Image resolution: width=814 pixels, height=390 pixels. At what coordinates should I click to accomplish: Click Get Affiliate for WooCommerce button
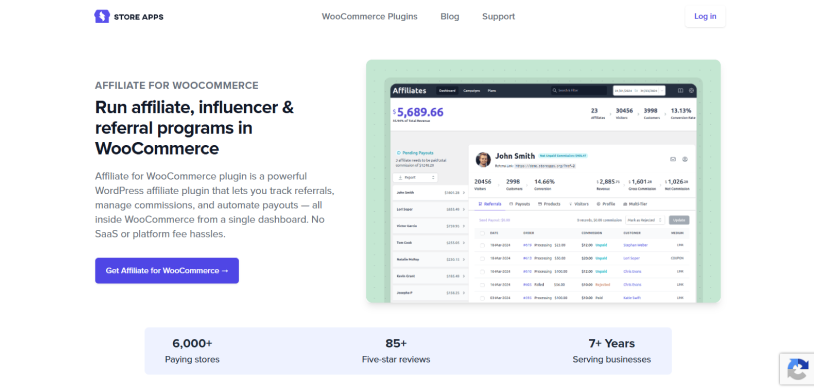tap(167, 271)
